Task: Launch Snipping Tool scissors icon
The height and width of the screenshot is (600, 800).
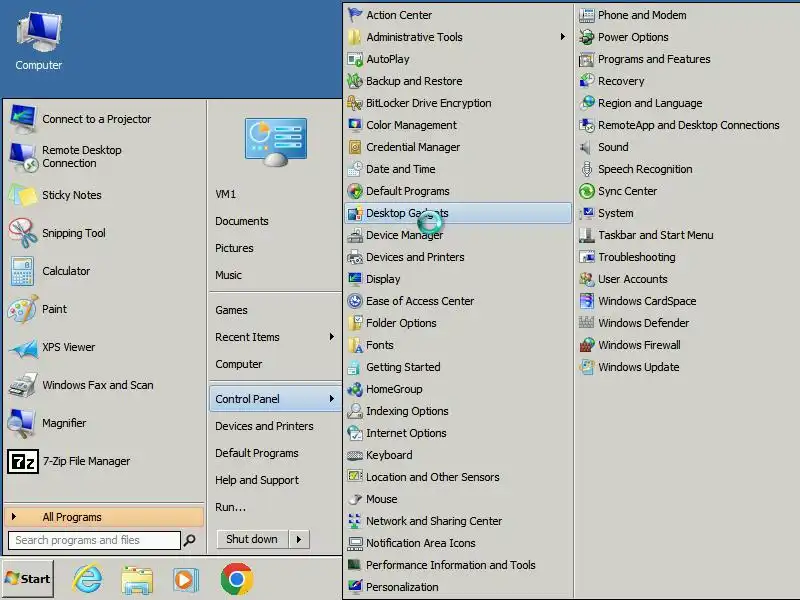Action: [22, 233]
